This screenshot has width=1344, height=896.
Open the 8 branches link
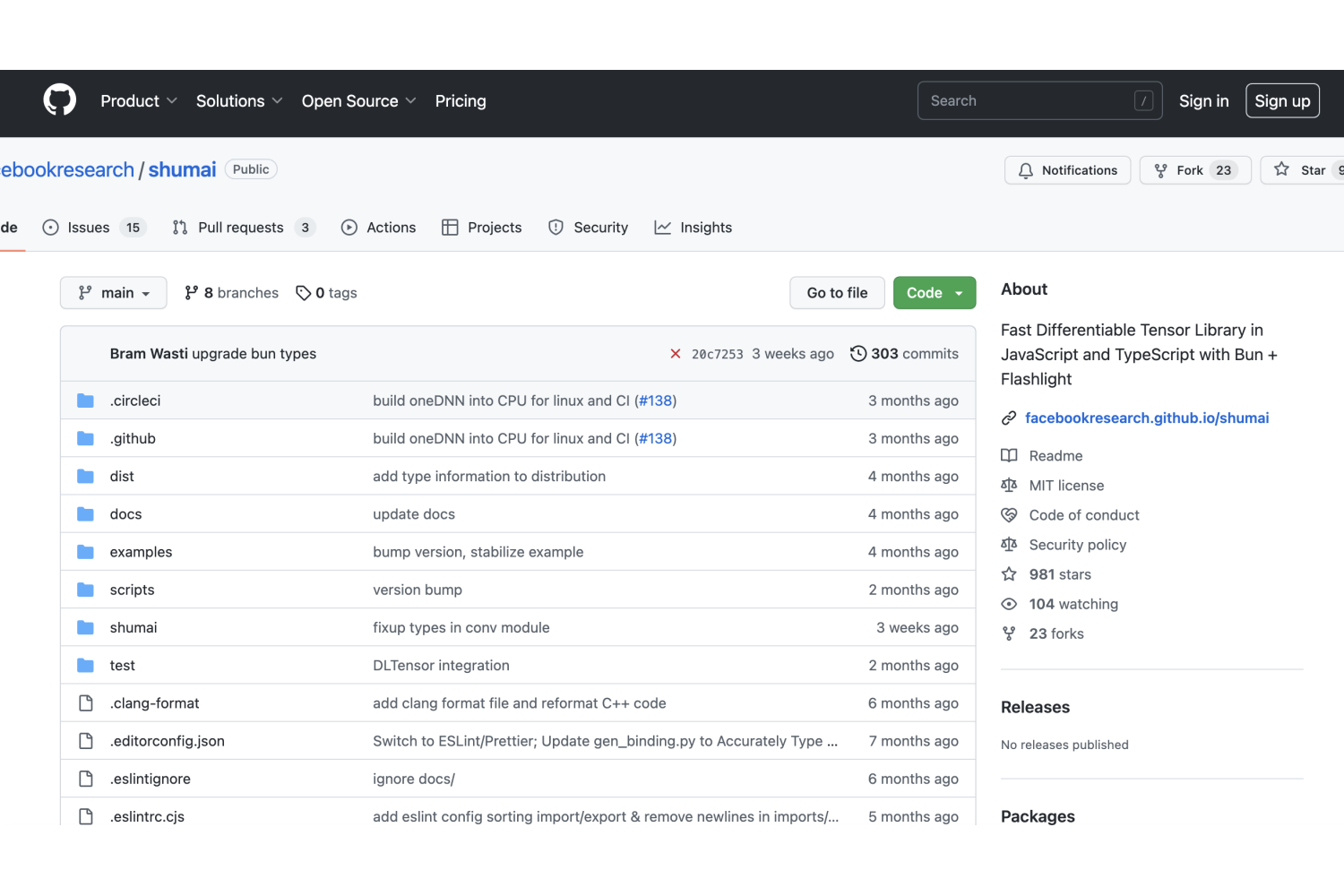tap(231, 293)
